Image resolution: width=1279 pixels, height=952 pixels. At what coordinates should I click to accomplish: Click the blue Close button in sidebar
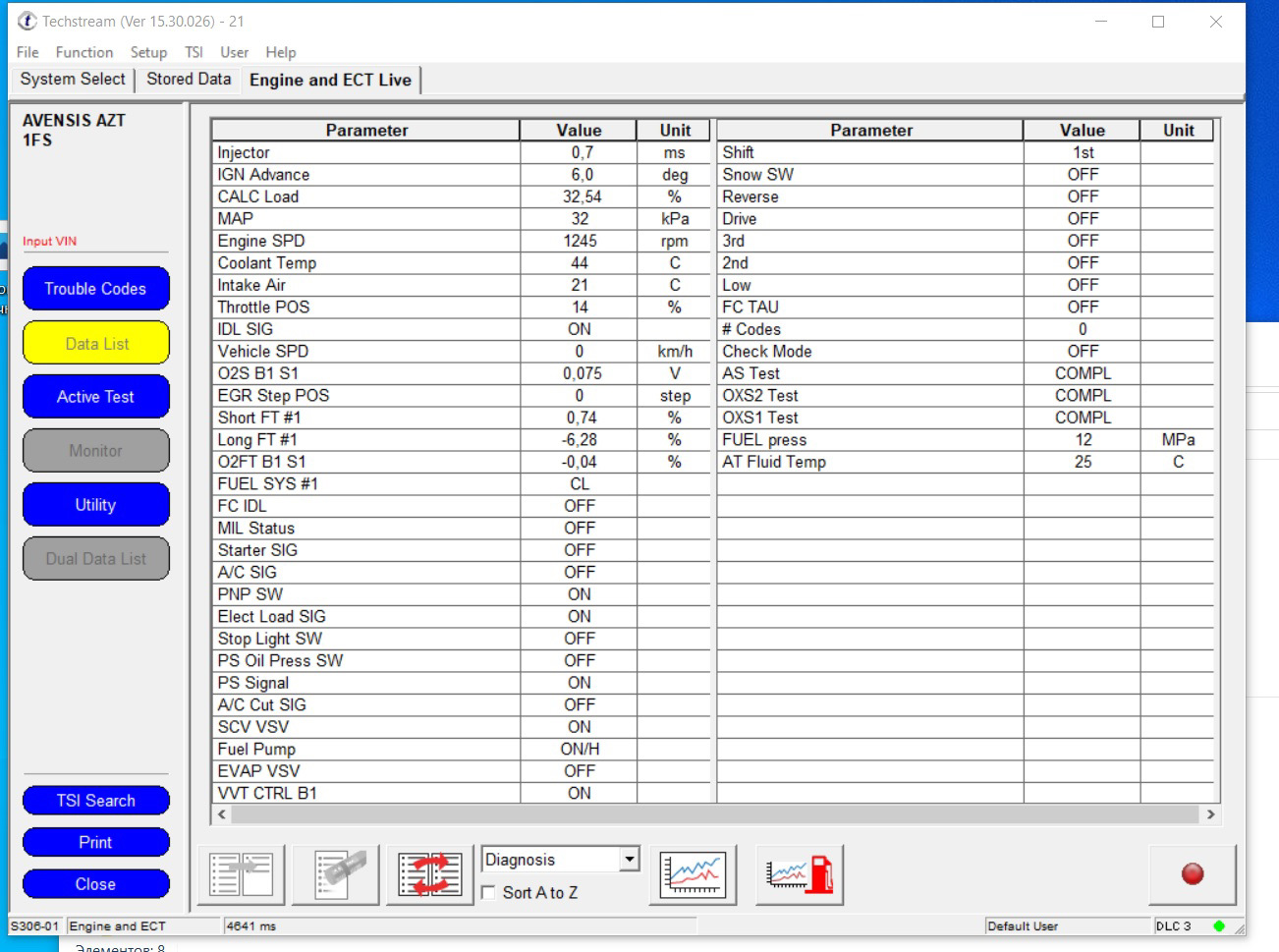[x=95, y=884]
